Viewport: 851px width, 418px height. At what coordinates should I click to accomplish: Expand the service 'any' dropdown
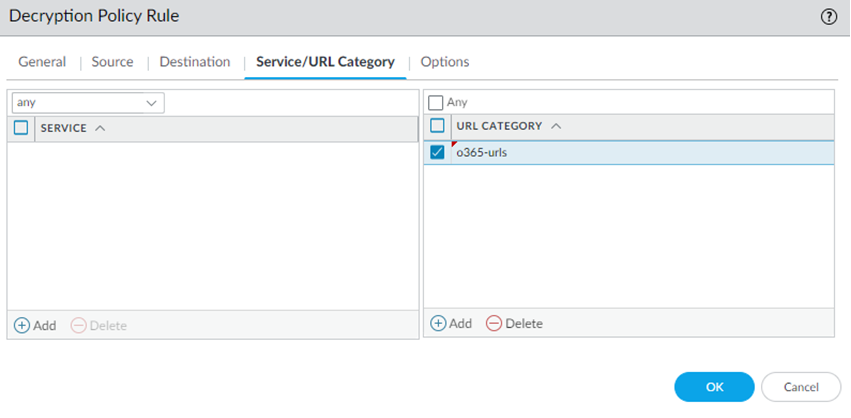(x=152, y=102)
